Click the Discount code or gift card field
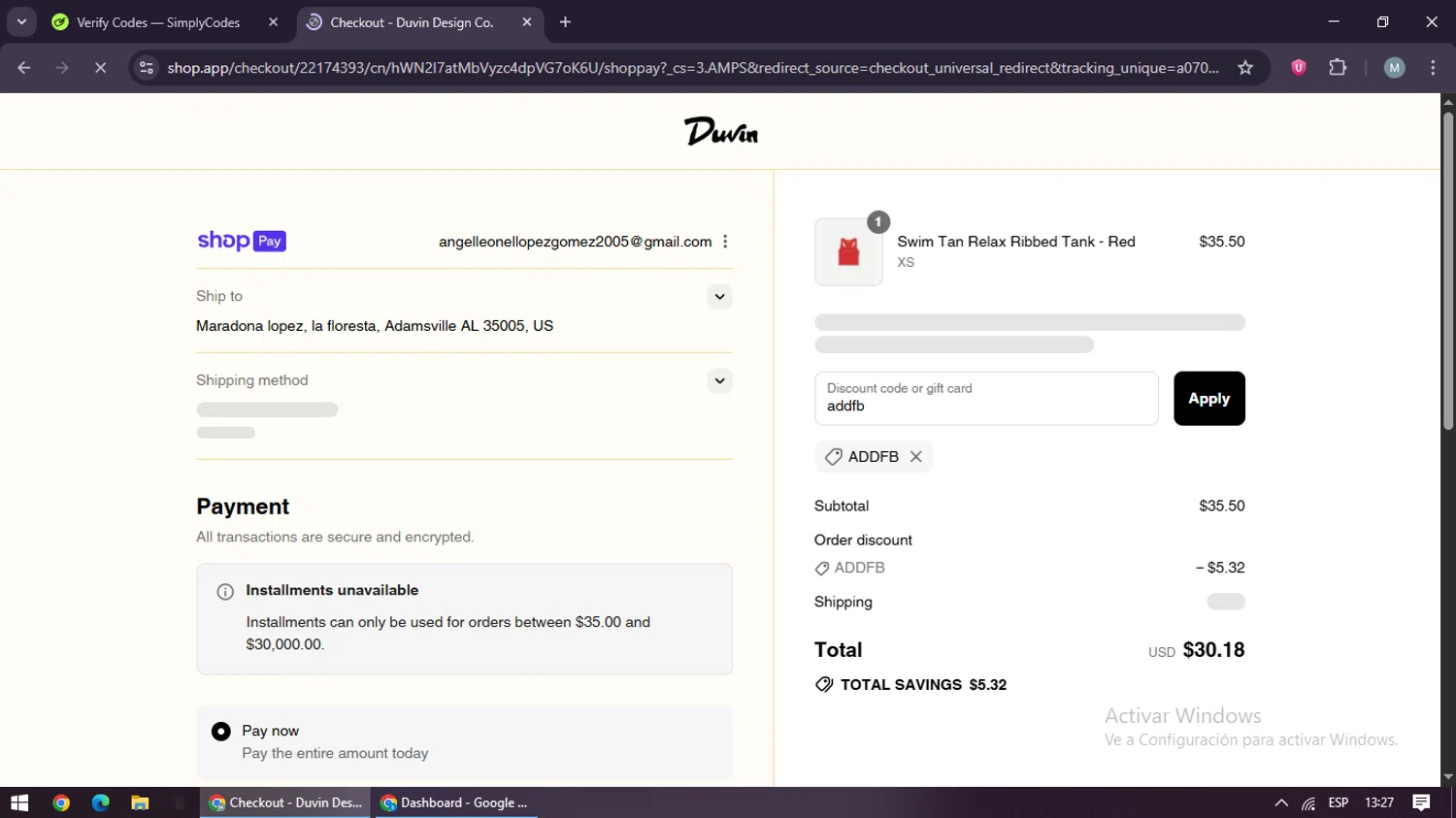1456x818 pixels. pos(986,398)
